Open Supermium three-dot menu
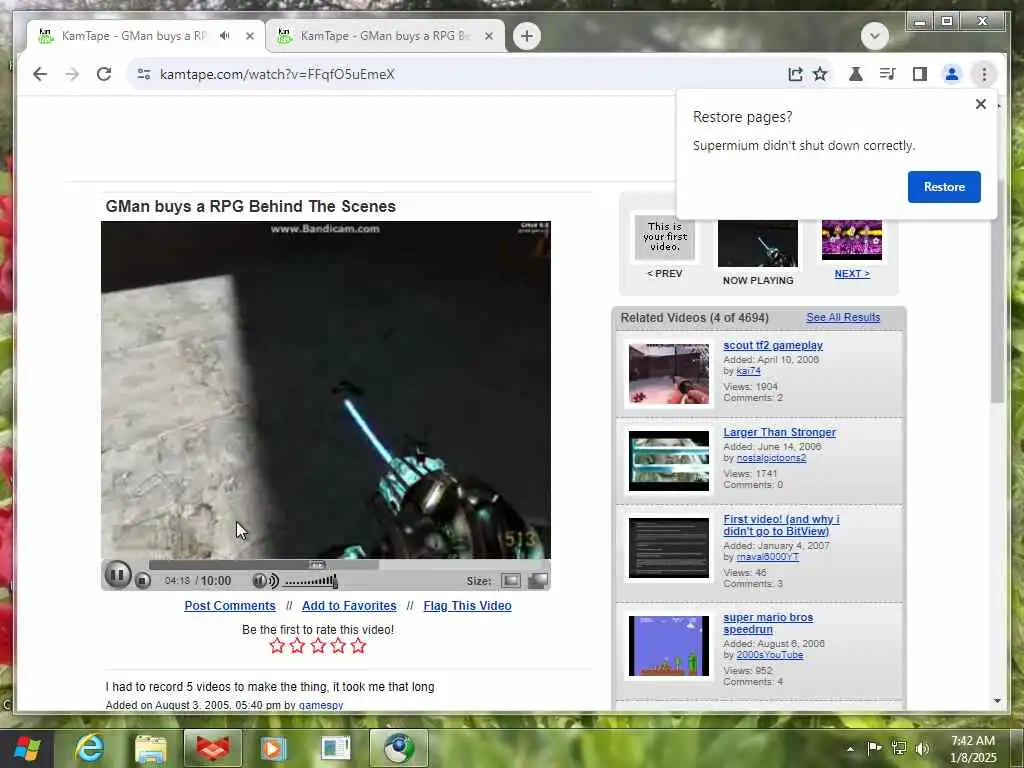Viewport: 1024px width, 768px height. point(984,74)
